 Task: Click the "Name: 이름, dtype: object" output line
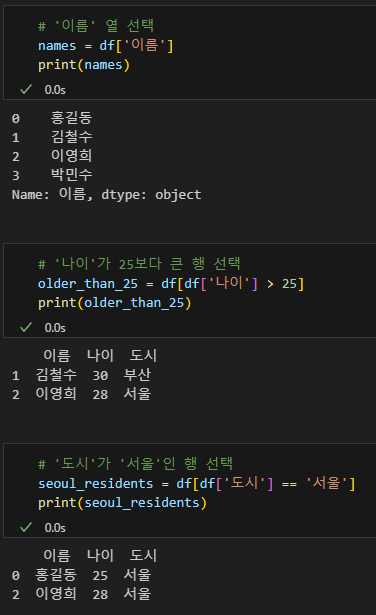pos(107,194)
